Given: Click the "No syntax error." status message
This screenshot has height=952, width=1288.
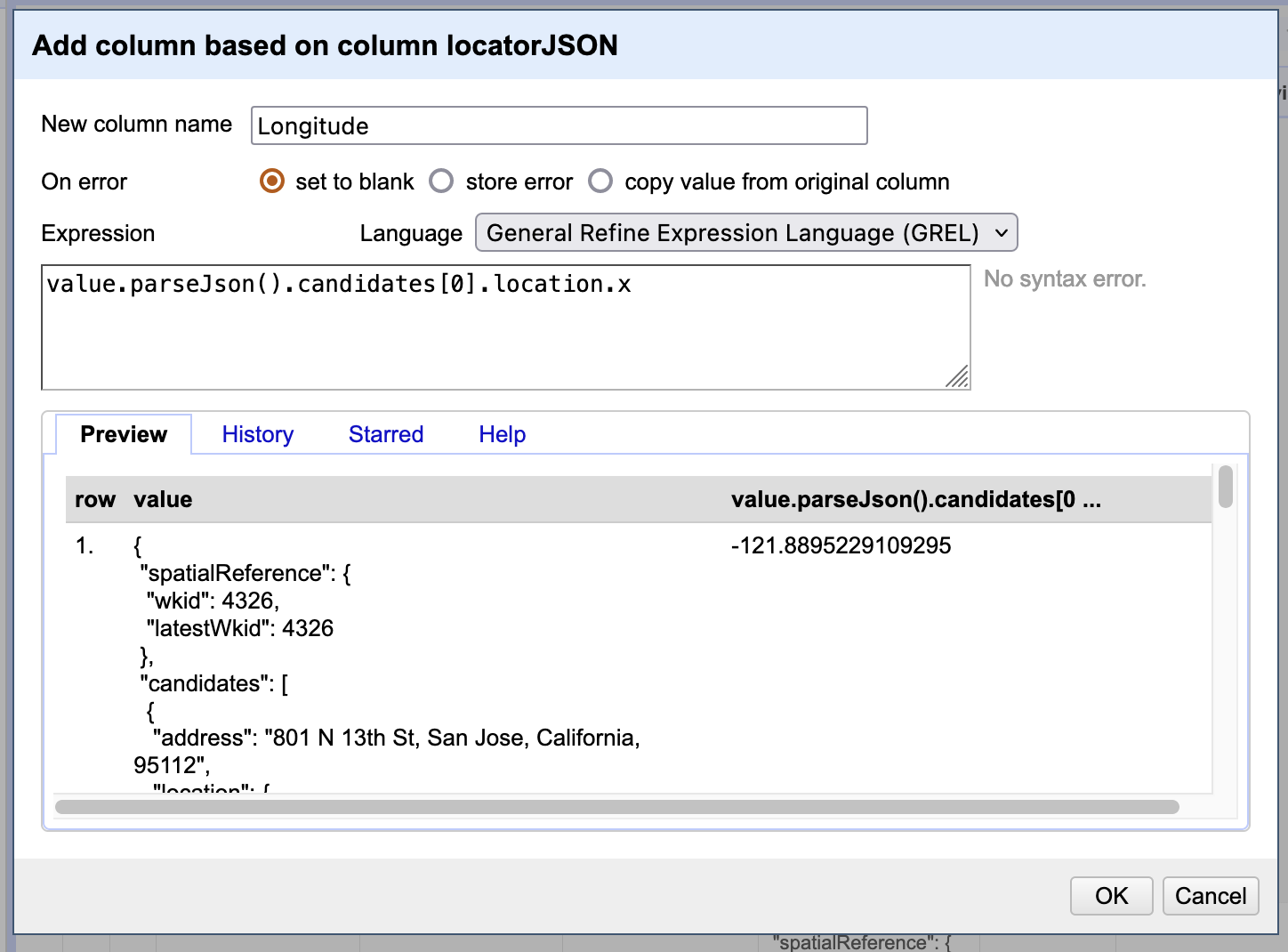Looking at the screenshot, I should coord(1064,279).
